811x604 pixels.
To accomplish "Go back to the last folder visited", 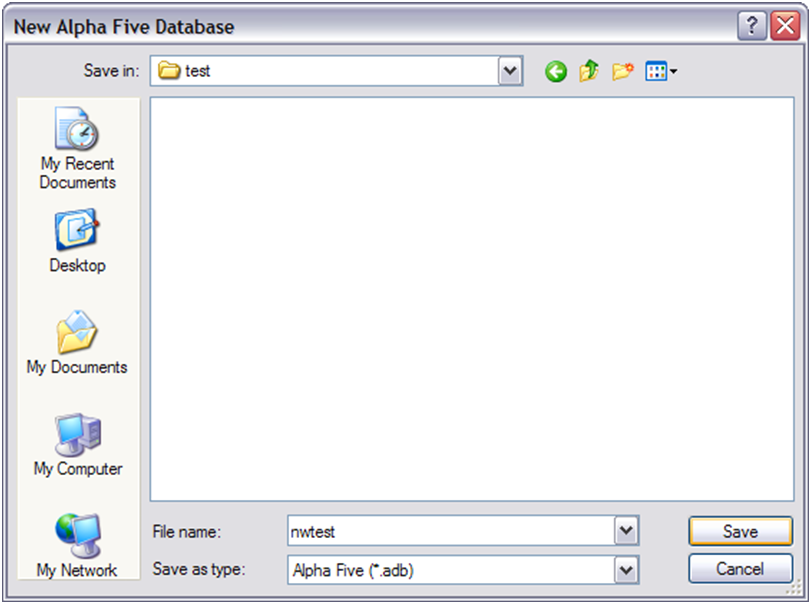I will coord(556,71).
